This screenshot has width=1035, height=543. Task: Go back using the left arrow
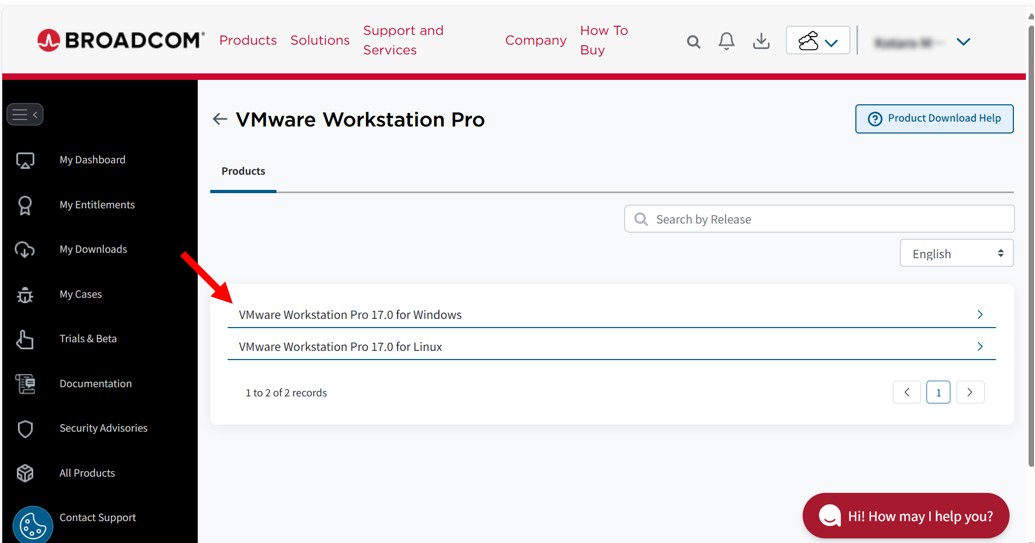point(220,119)
